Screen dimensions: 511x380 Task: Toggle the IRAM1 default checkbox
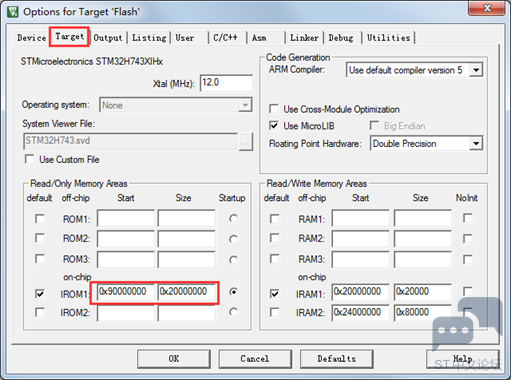coord(275,294)
